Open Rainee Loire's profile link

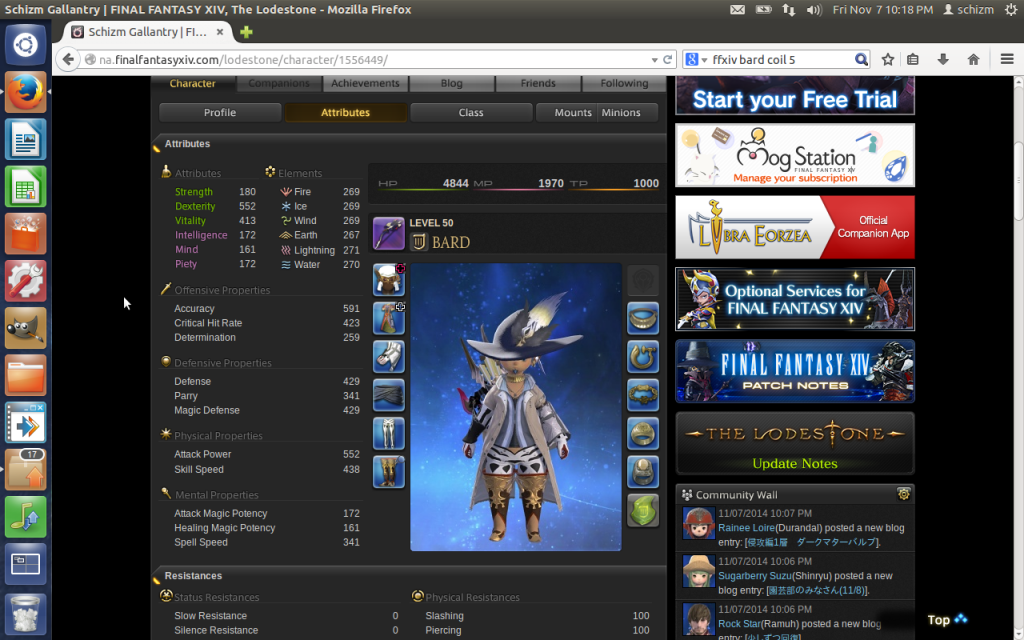point(746,528)
